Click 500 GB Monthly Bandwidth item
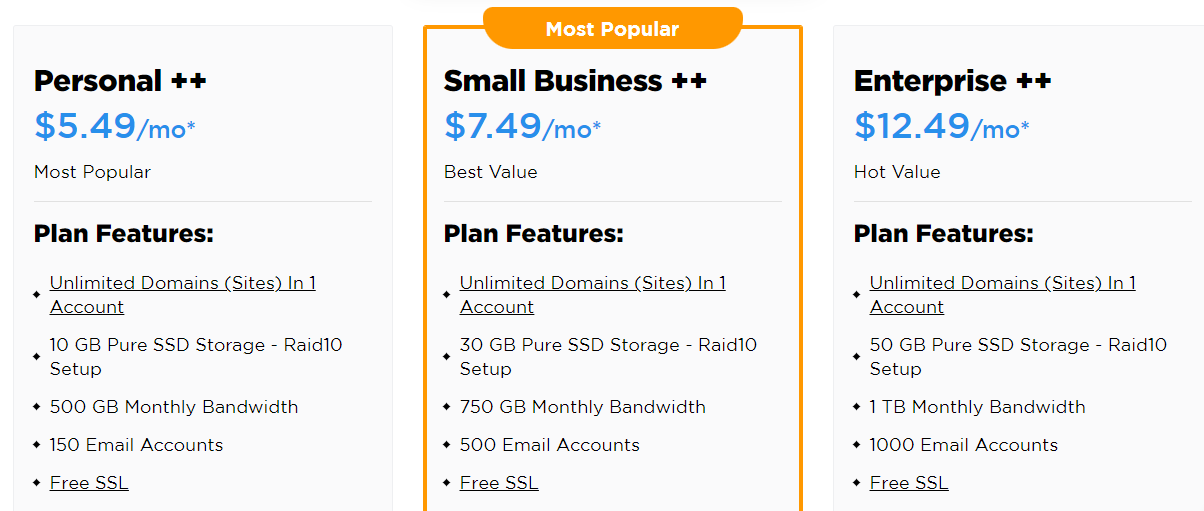 pyautogui.click(x=174, y=407)
